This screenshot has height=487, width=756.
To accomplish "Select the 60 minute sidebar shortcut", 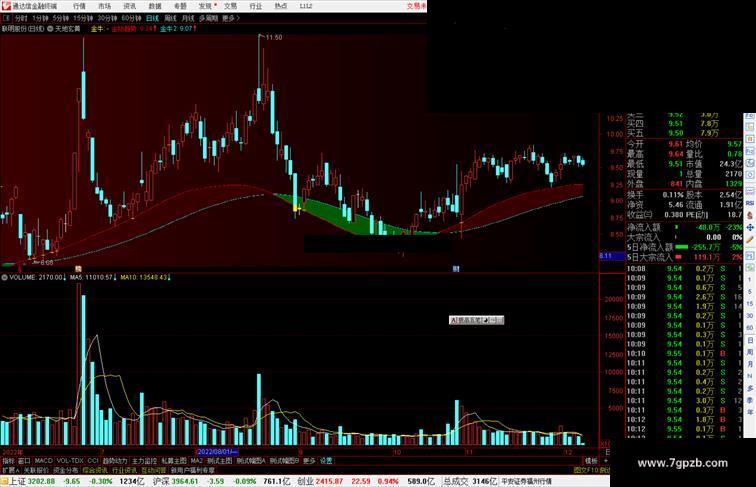I will coord(750,328).
